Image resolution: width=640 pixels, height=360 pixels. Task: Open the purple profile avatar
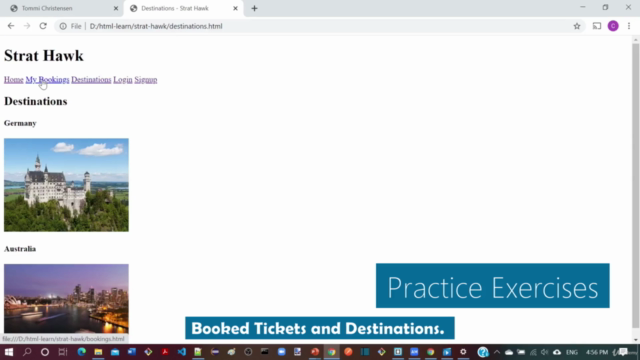[613, 26]
